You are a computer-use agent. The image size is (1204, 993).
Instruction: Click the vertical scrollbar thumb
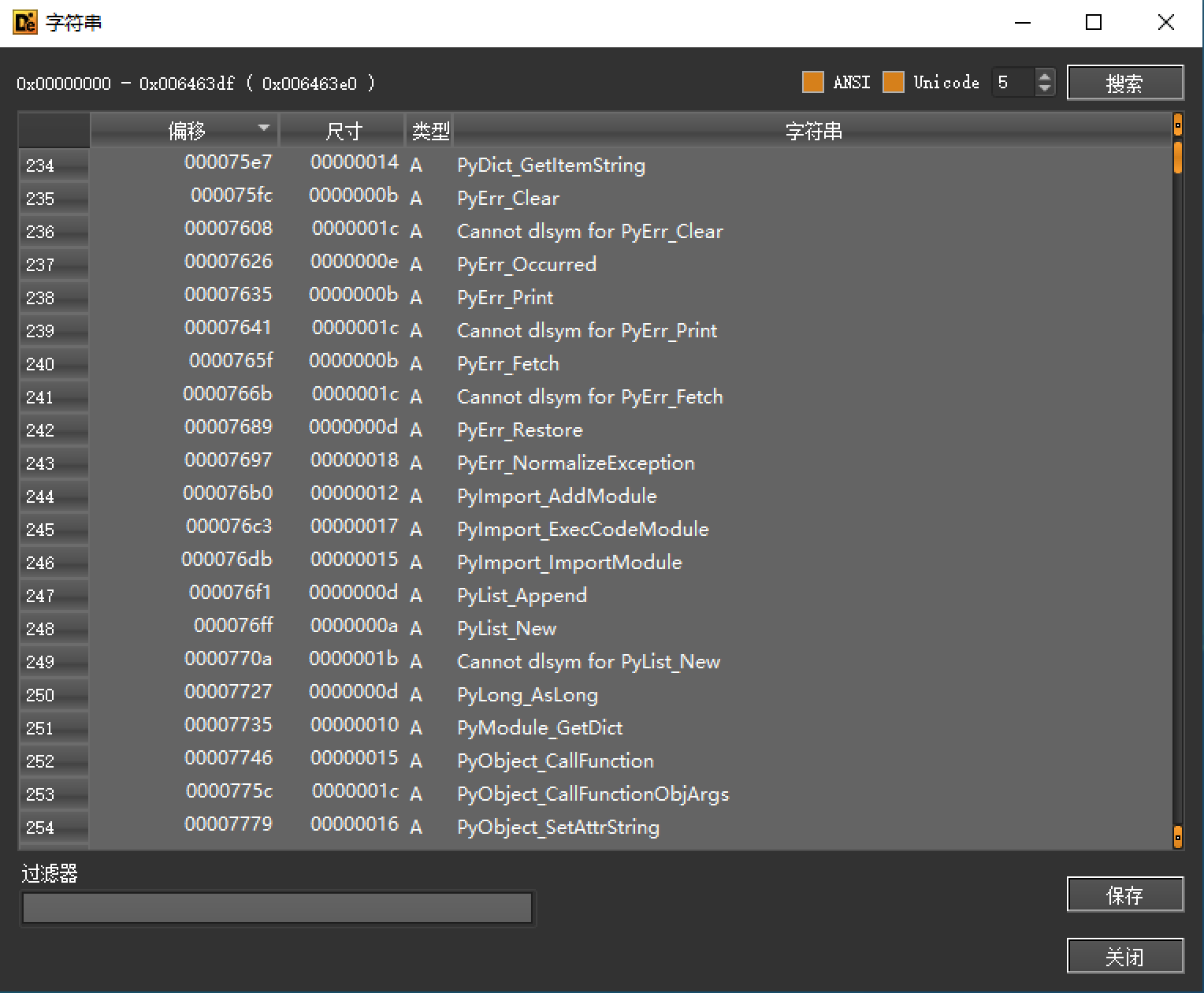1178,157
